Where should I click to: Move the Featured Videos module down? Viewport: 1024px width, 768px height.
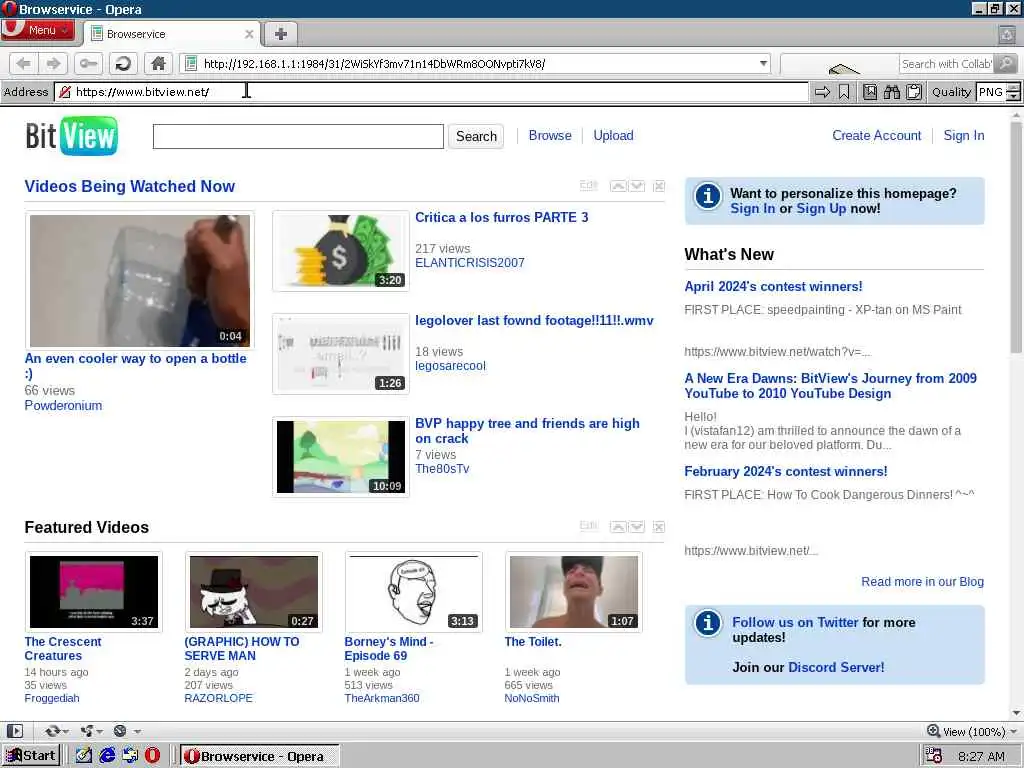click(x=637, y=527)
